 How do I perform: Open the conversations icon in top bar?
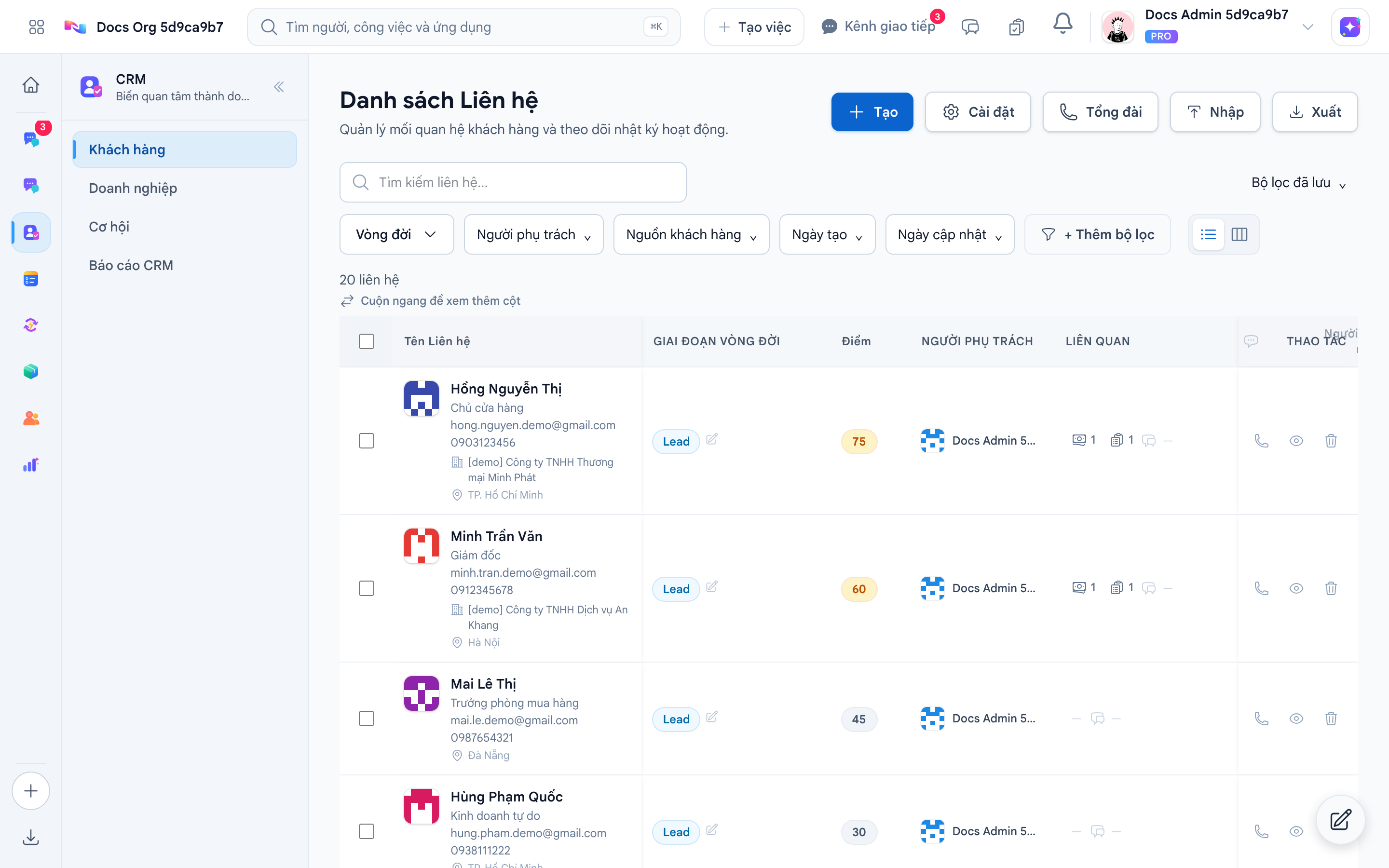click(x=970, y=27)
